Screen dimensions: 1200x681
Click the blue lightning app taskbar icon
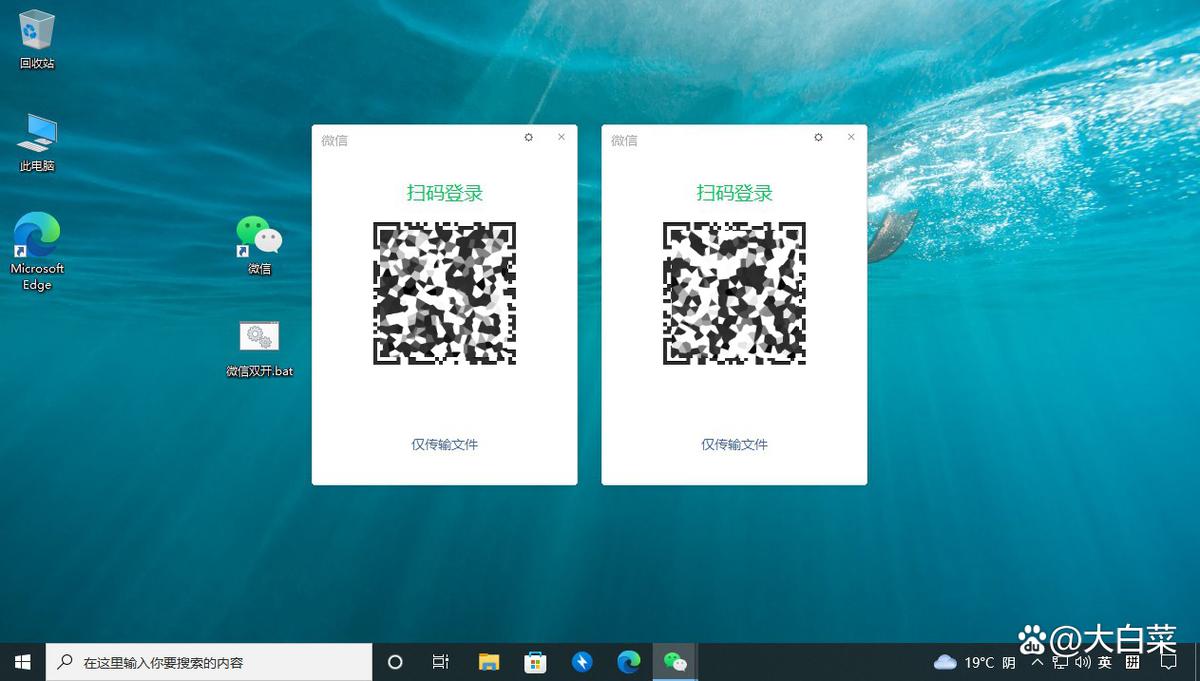[582, 662]
